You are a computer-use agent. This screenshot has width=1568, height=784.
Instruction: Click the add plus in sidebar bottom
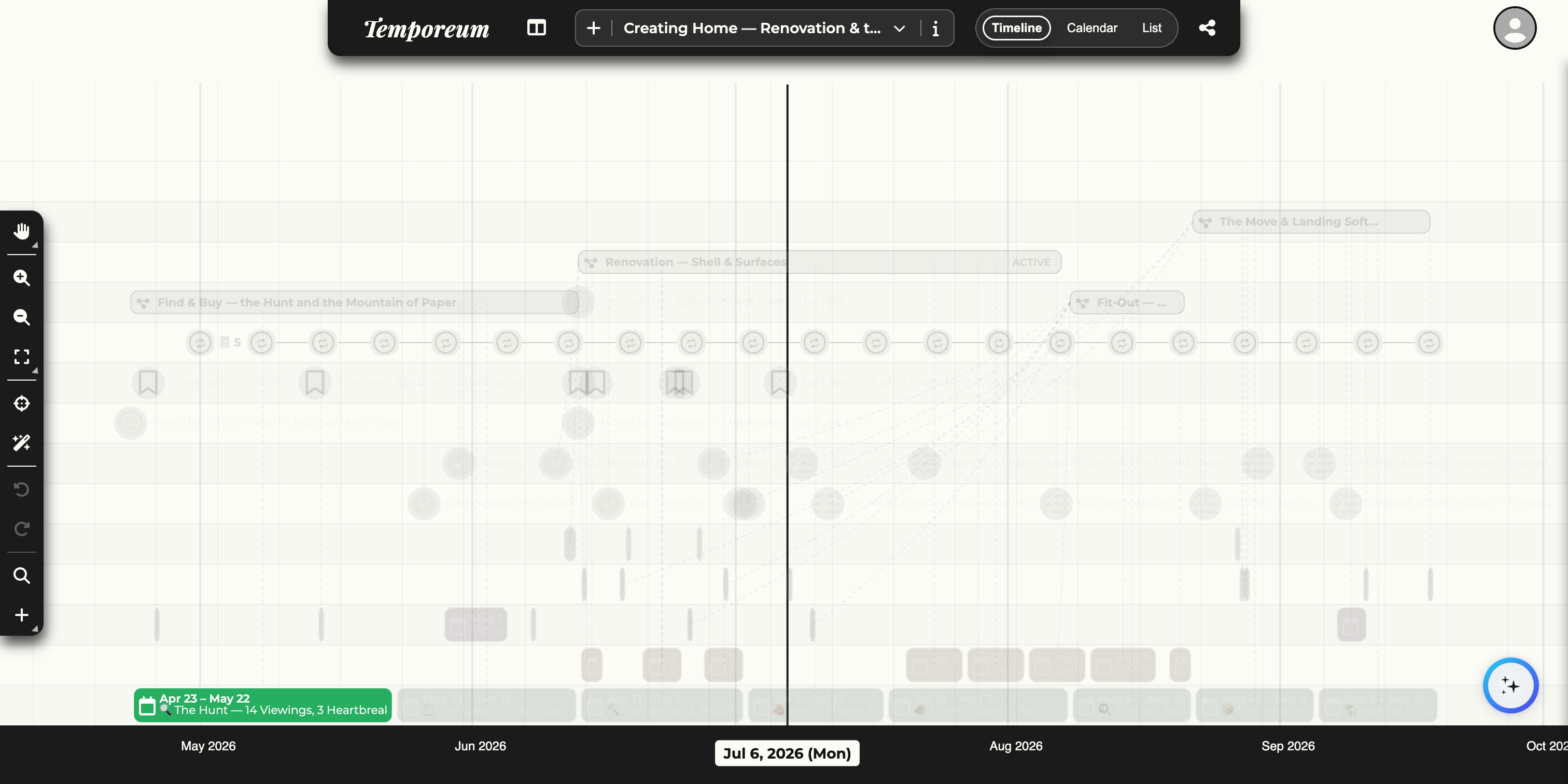[x=22, y=615]
